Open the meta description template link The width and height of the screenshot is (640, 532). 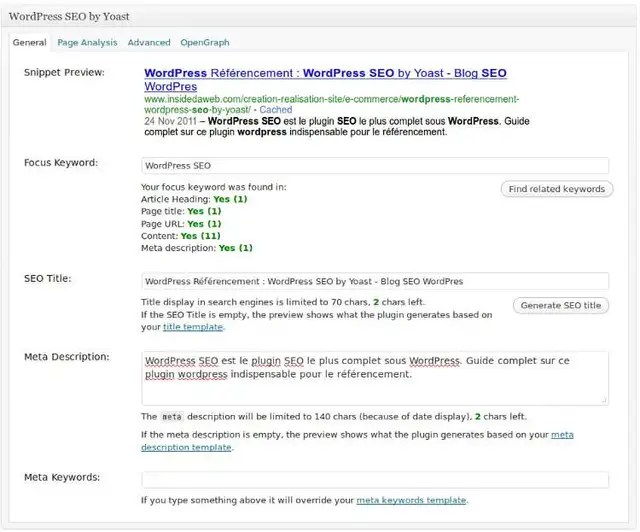coord(357,441)
